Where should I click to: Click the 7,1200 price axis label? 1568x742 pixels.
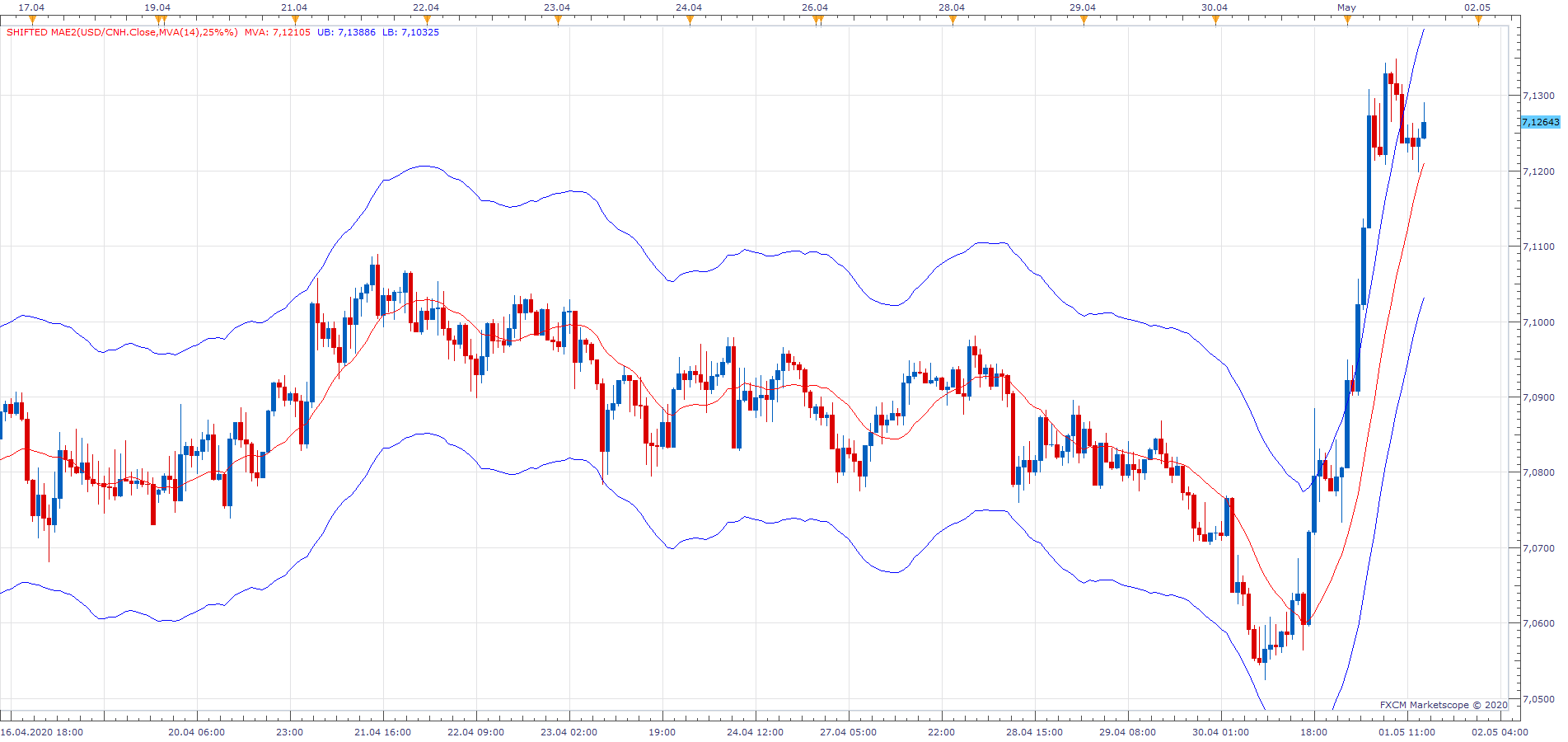[x=1538, y=171]
